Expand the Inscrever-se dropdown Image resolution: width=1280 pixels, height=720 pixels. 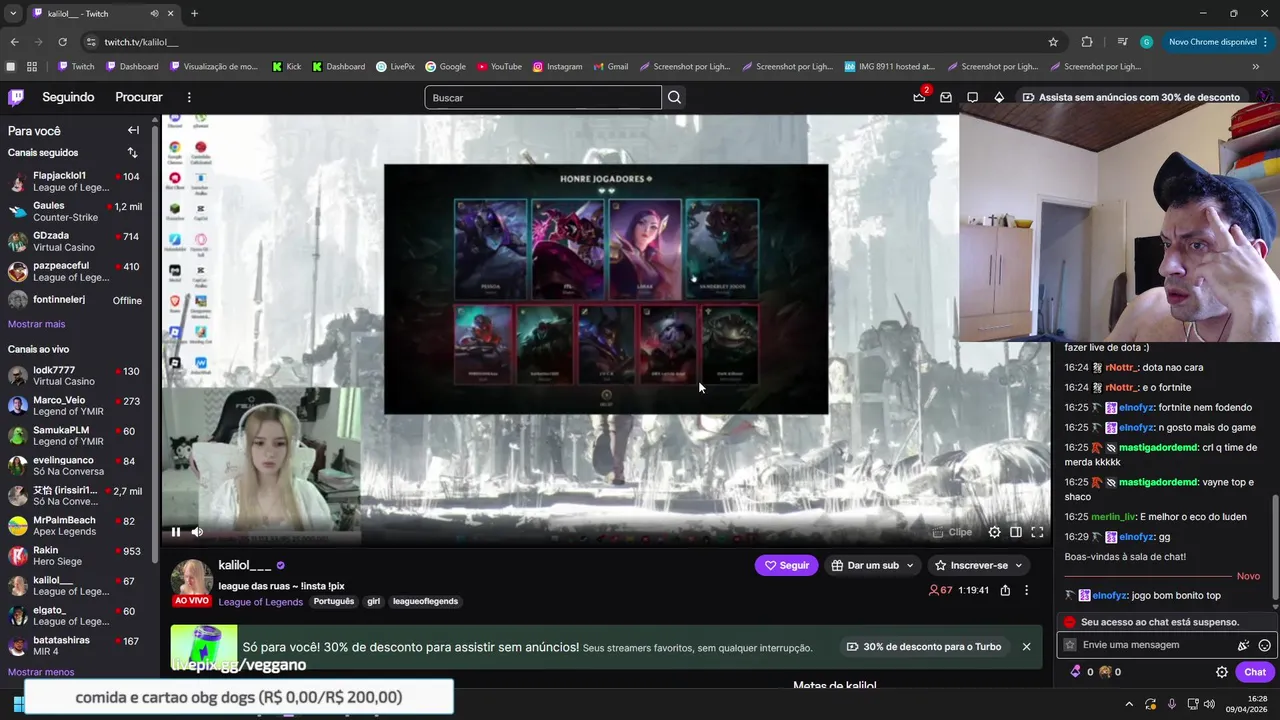click(979, 565)
